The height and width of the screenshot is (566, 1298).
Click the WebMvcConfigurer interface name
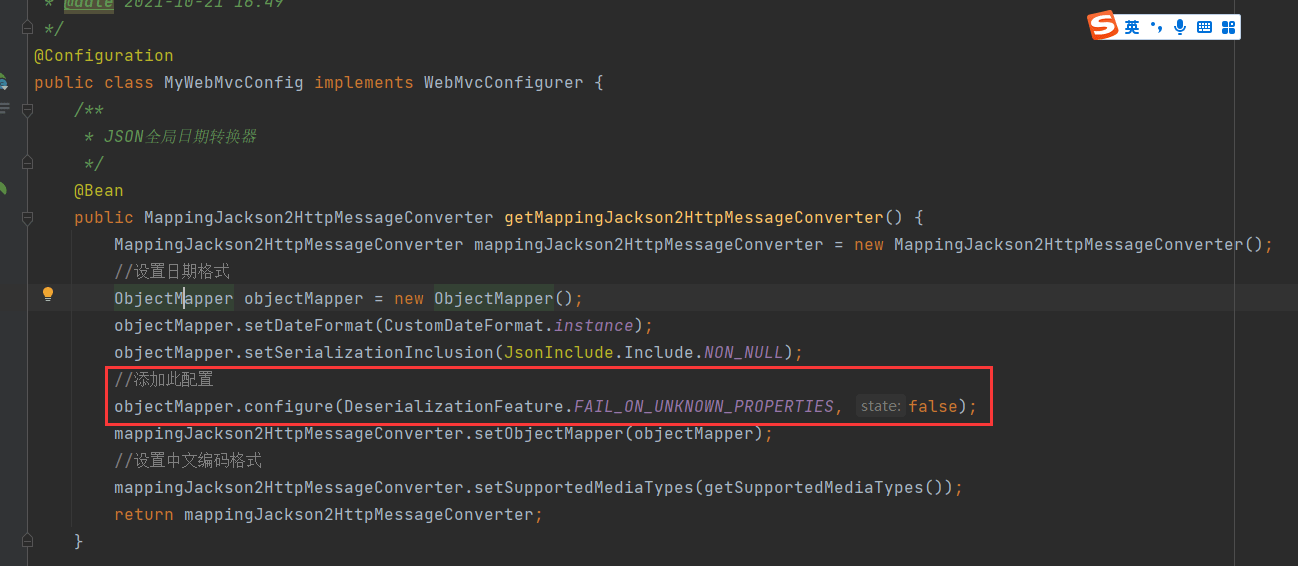click(504, 83)
